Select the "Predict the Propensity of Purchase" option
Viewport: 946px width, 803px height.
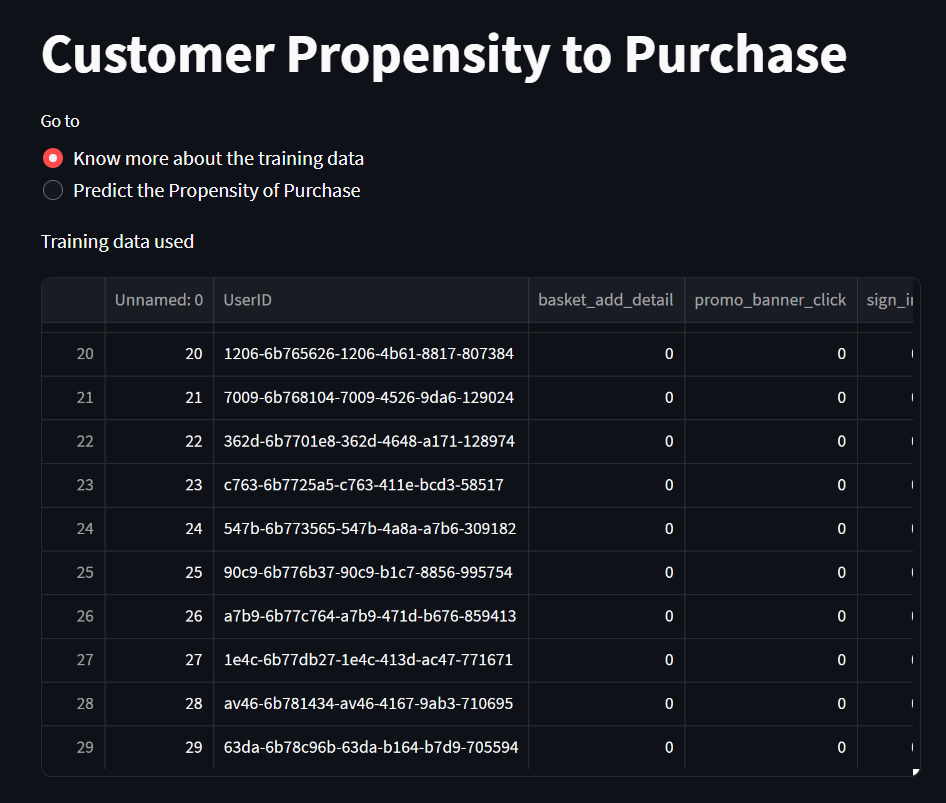coord(52,190)
